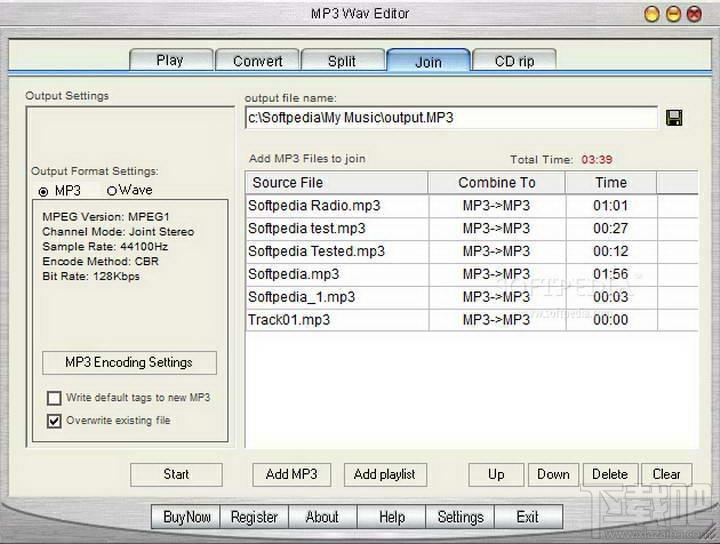Open Settings from bottom bar
The height and width of the screenshot is (544, 720).
point(460,517)
